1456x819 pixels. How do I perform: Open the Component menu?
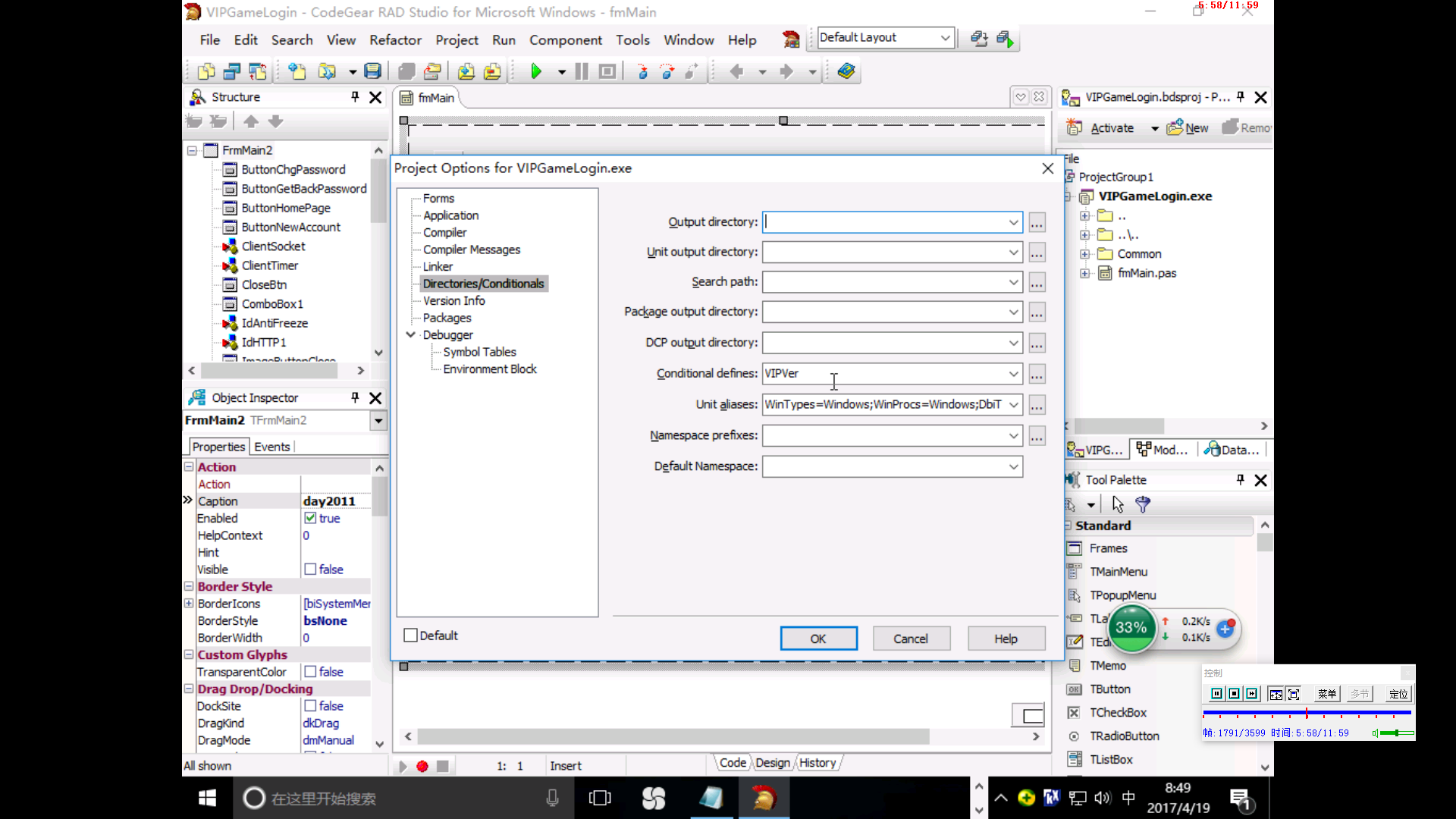click(x=566, y=40)
